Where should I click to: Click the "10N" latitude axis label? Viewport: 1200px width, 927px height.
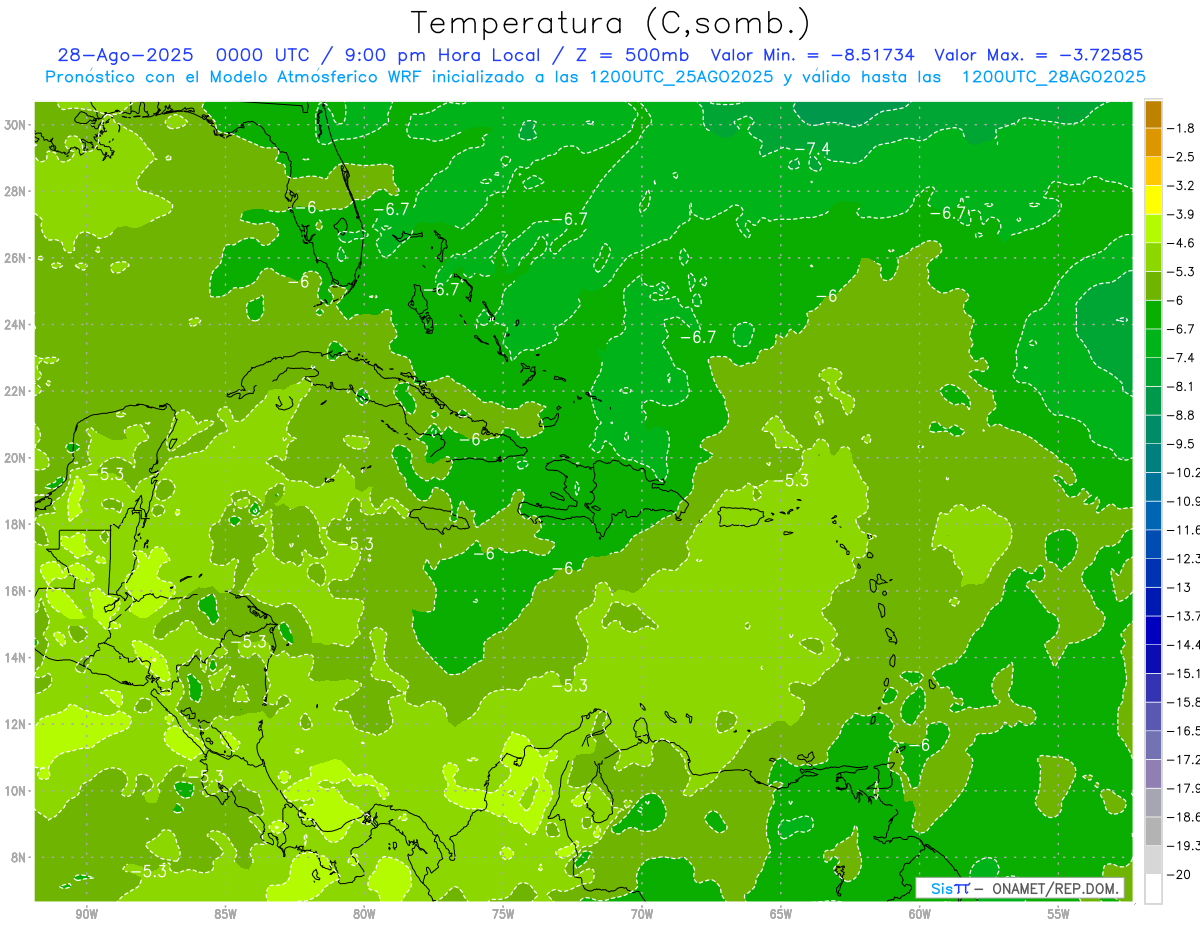pyautogui.click(x=16, y=790)
